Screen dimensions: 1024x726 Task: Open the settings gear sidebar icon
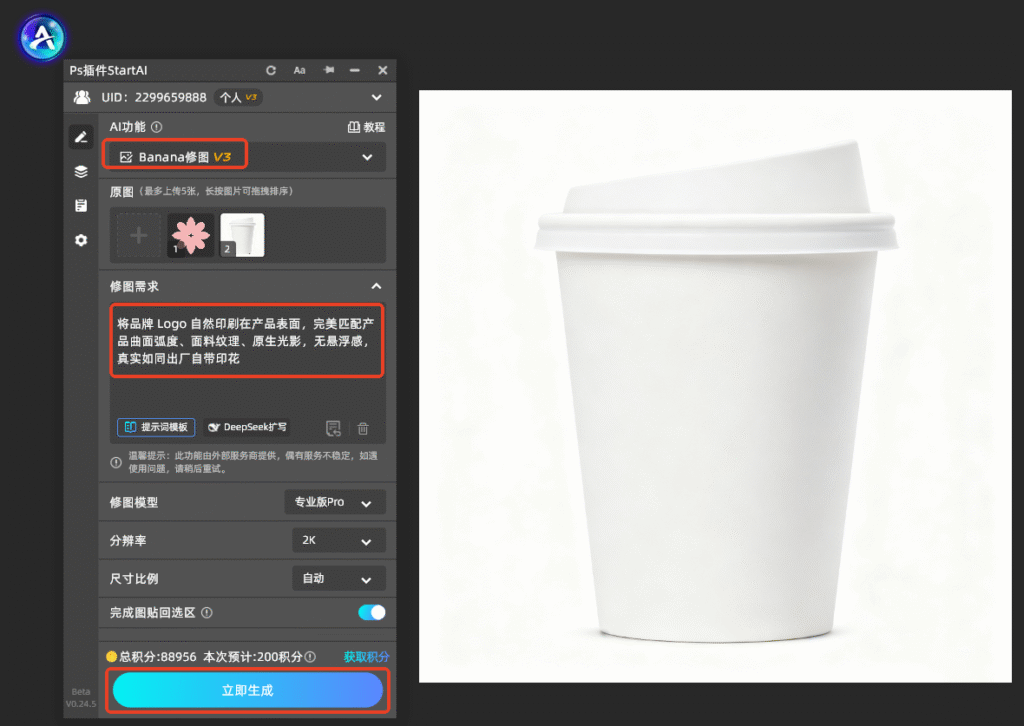(81, 240)
